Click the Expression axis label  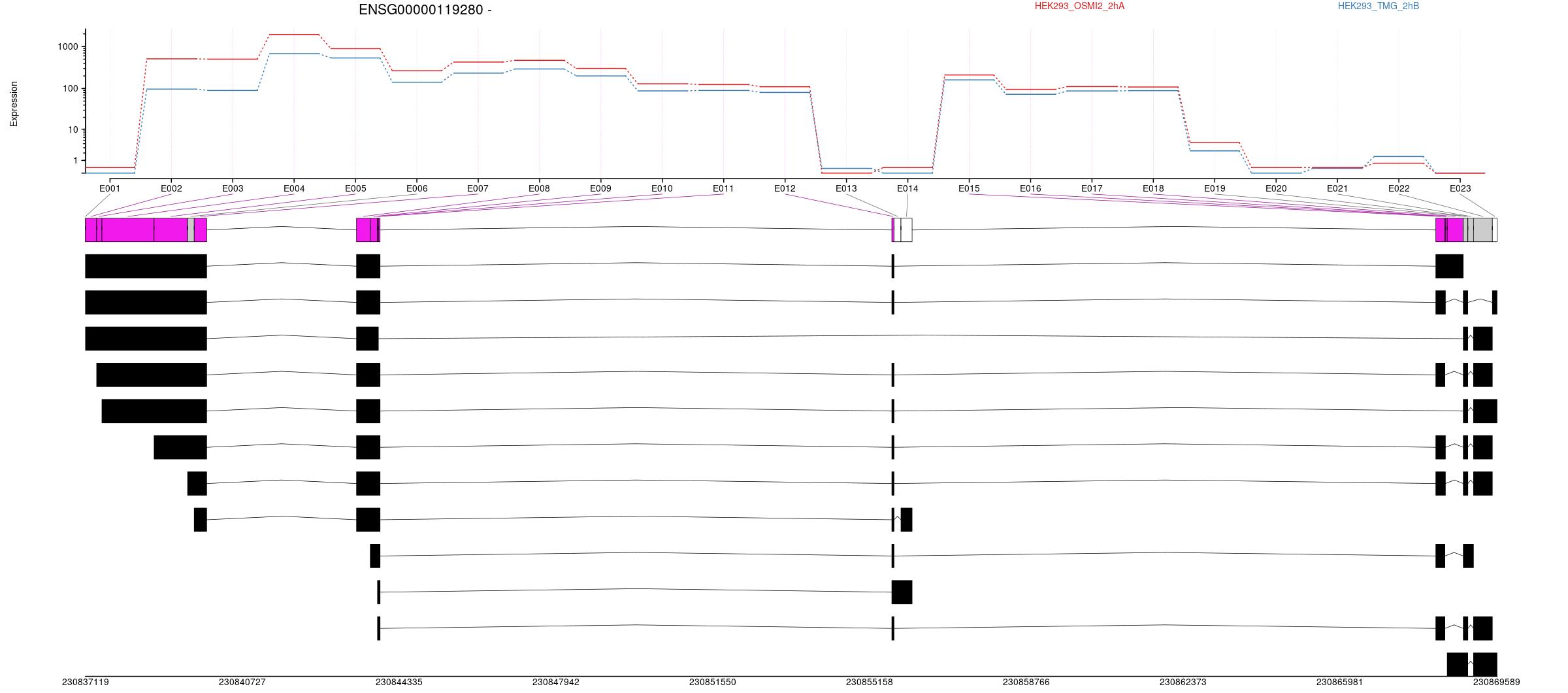(x=14, y=104)
